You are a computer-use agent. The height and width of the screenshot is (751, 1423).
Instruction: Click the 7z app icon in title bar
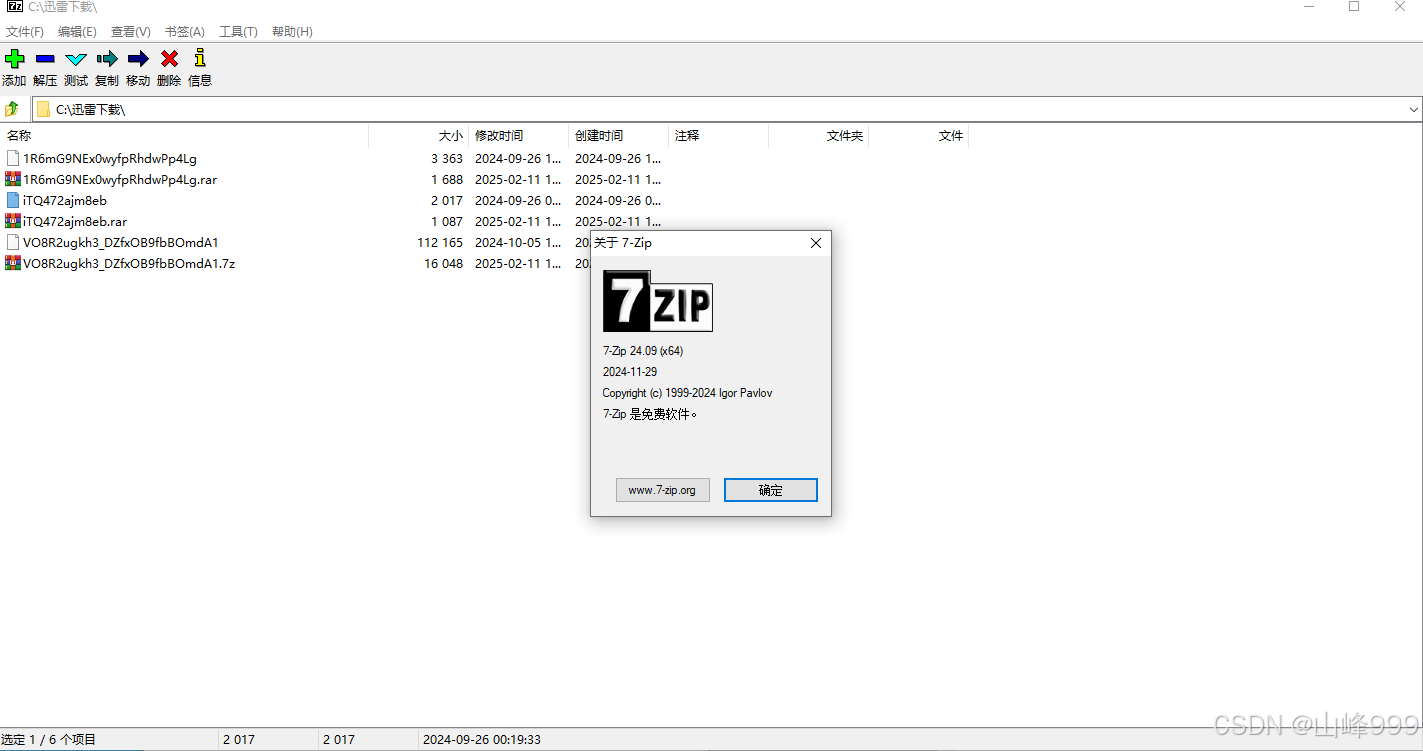tap(14, 7)
